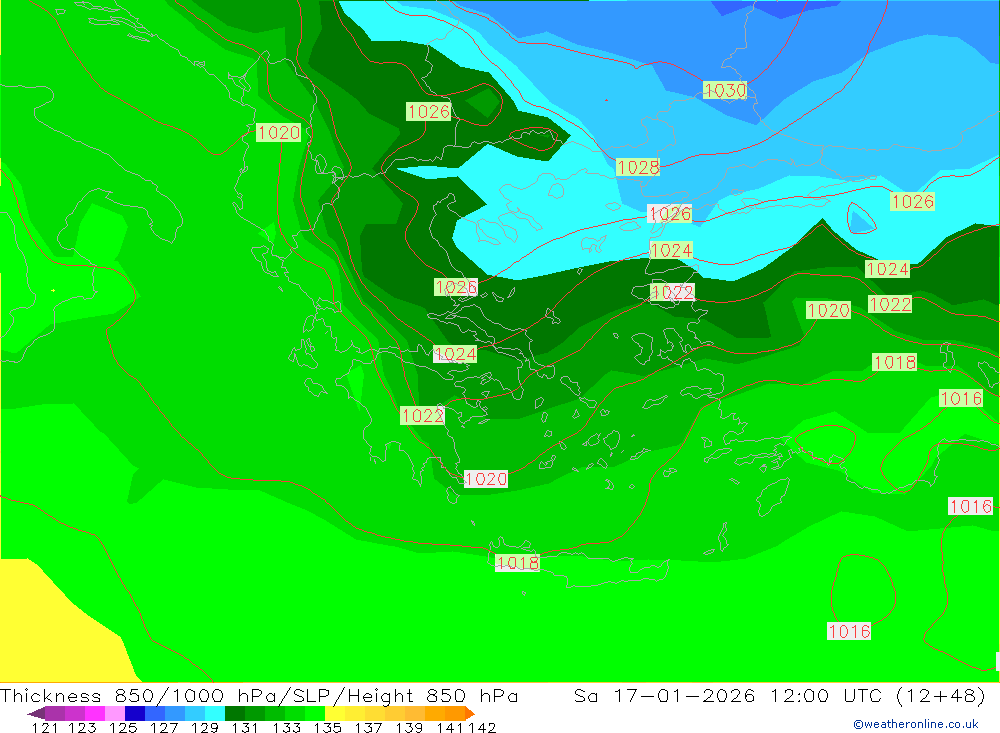Click legend value 135
This screenshot has width=1000, height=733.
[327, 727]
